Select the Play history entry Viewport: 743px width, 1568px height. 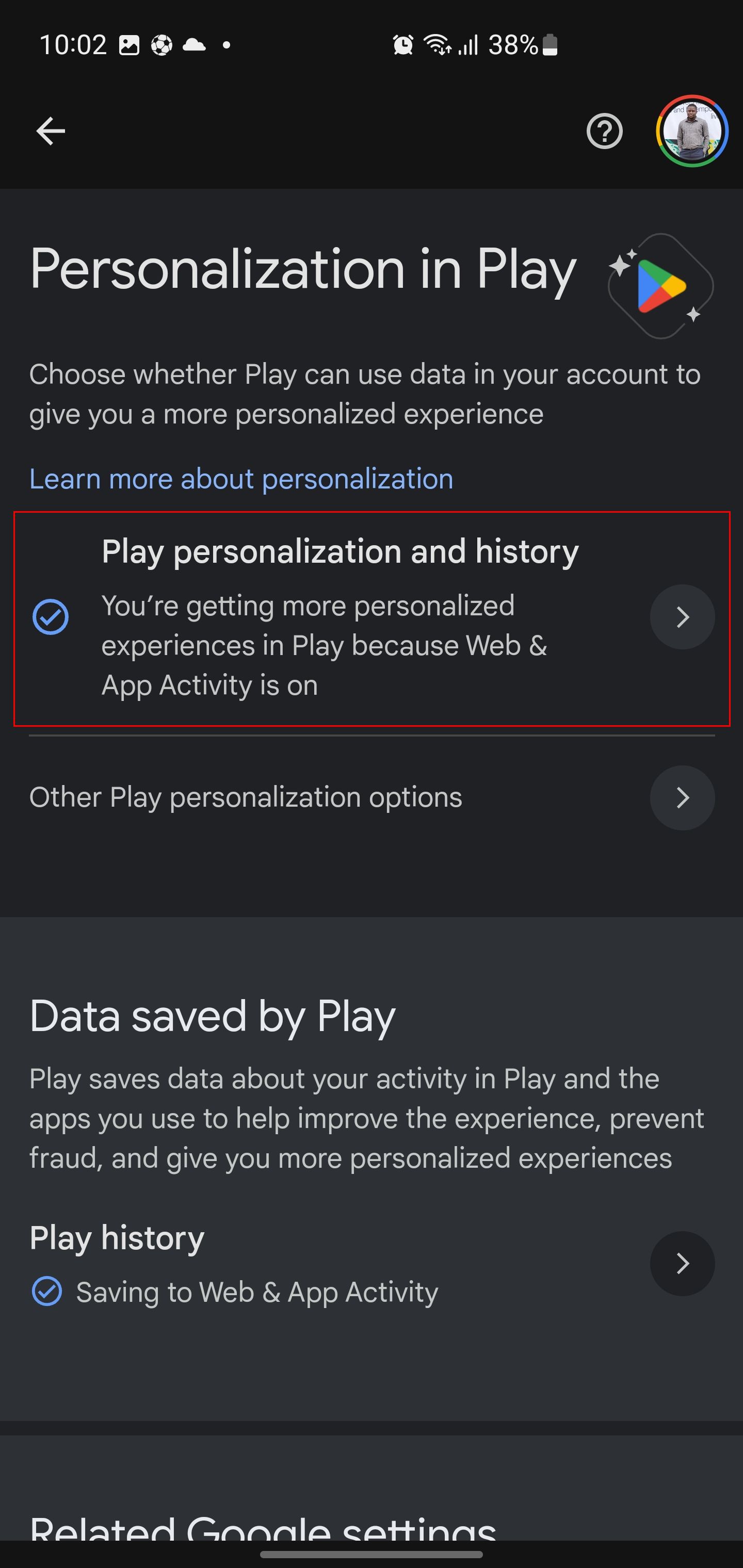click(117, 1238)
